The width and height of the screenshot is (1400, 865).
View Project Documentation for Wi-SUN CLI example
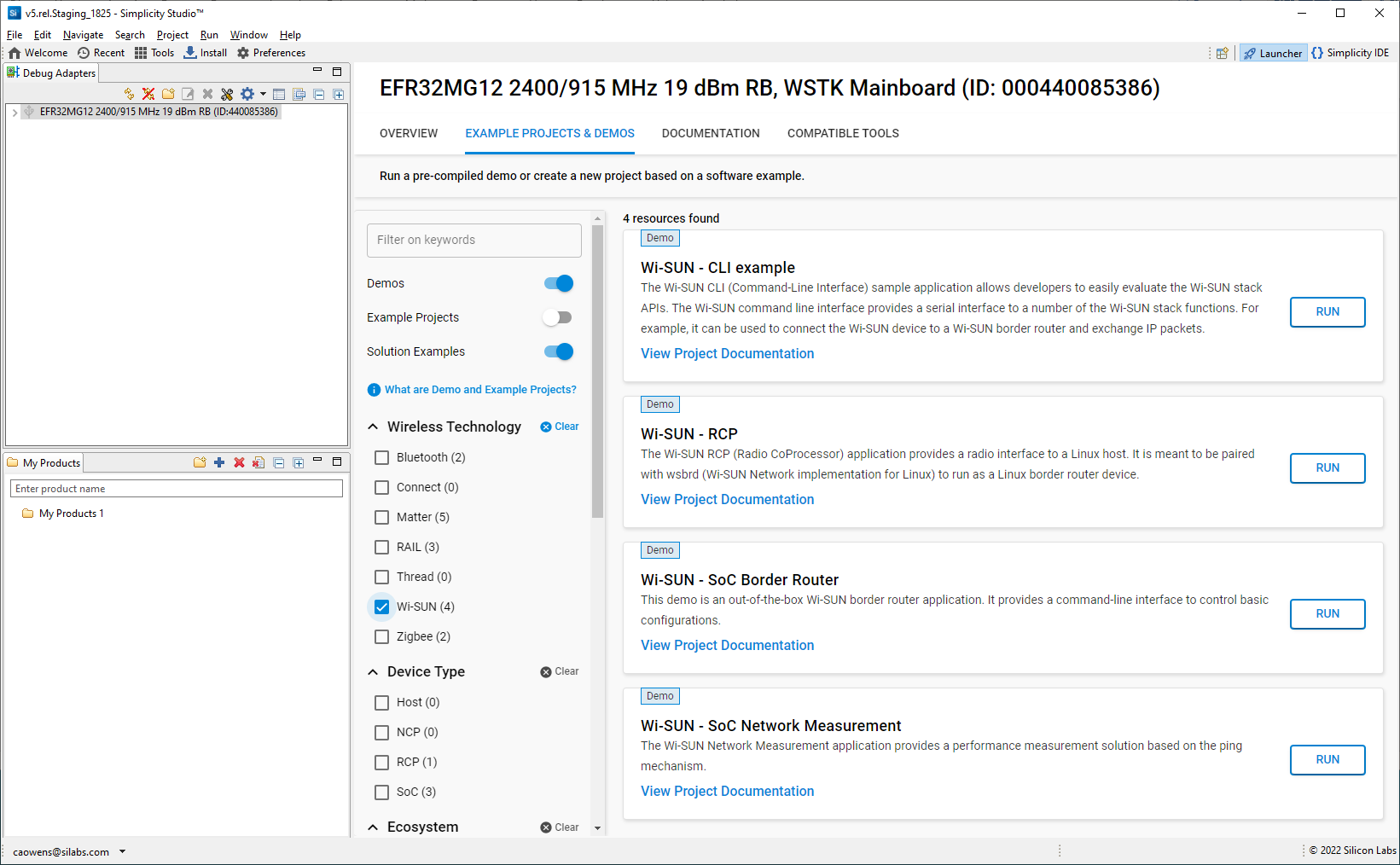(727, 353)
